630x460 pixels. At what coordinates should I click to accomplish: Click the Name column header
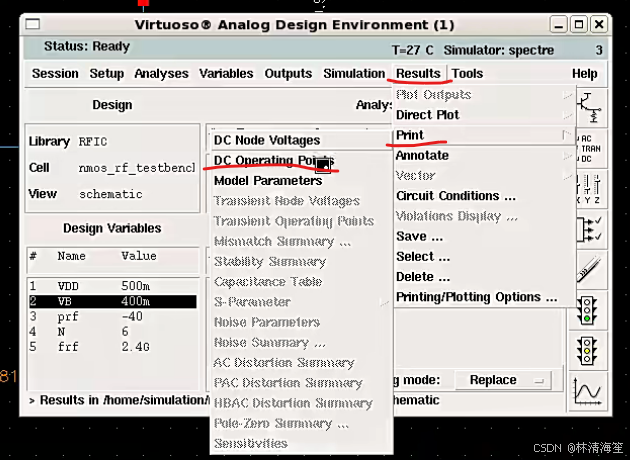(x=71, y=256)
